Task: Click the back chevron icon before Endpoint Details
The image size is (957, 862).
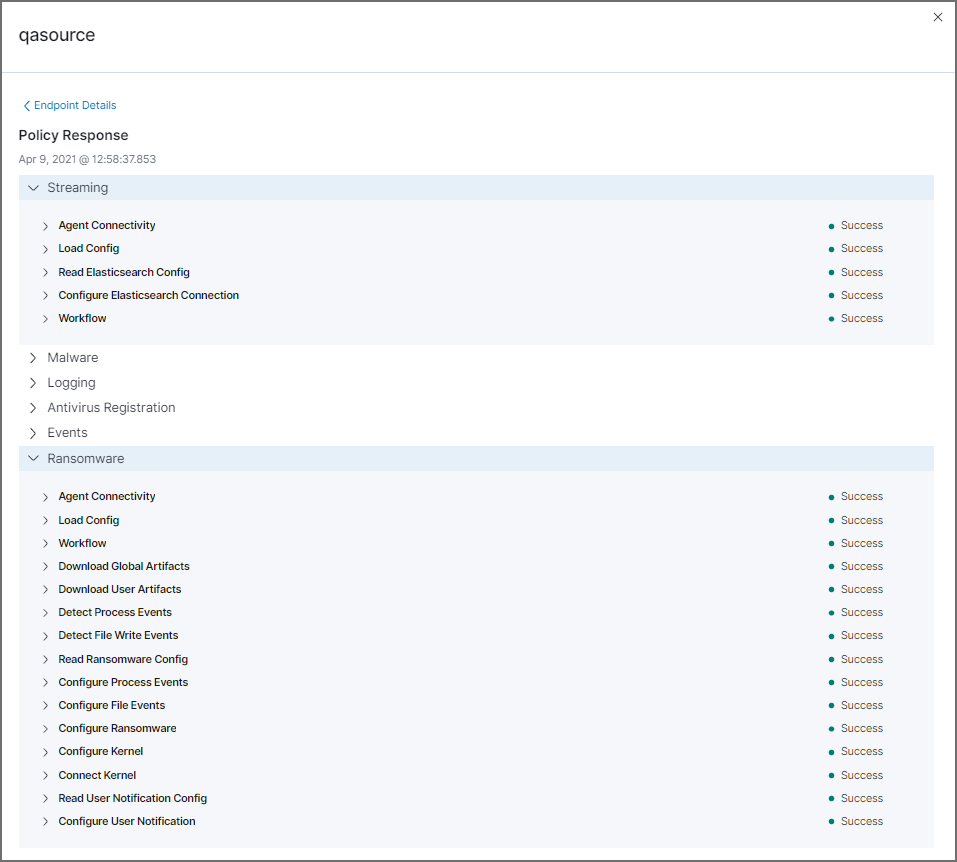Action: [26, 105]
